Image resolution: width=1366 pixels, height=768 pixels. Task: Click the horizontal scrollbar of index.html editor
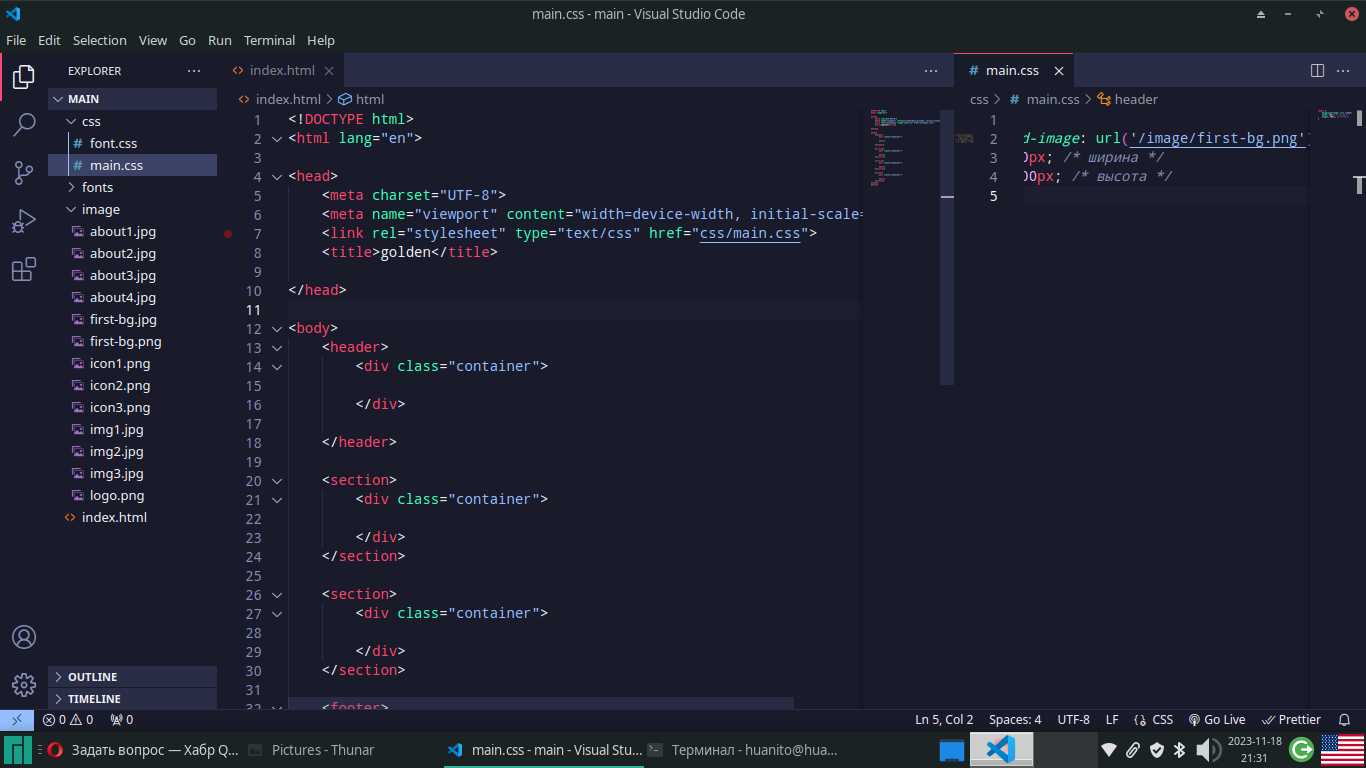[541, 704]
